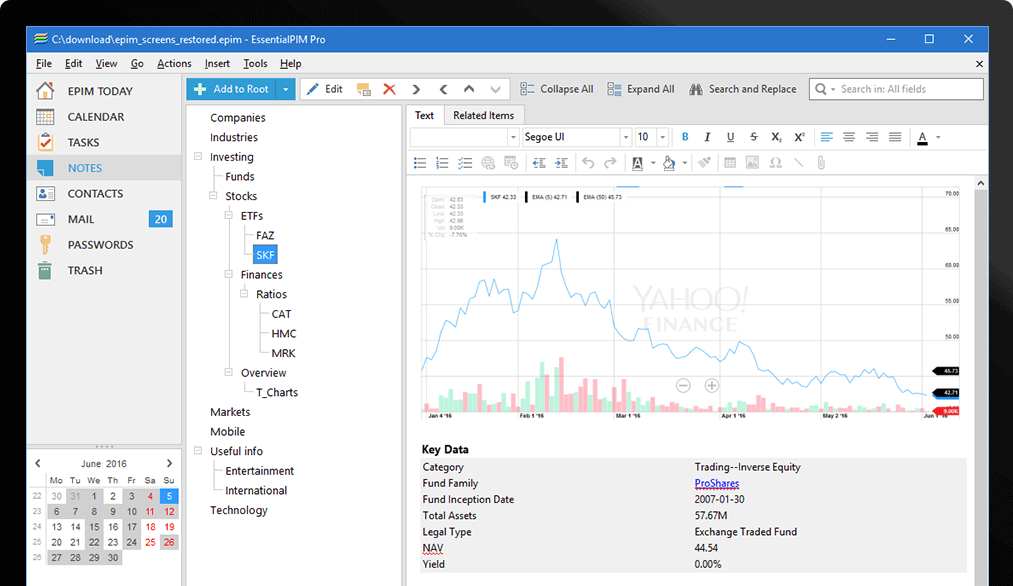Open the ProShares link

click(x=716, y=484)
